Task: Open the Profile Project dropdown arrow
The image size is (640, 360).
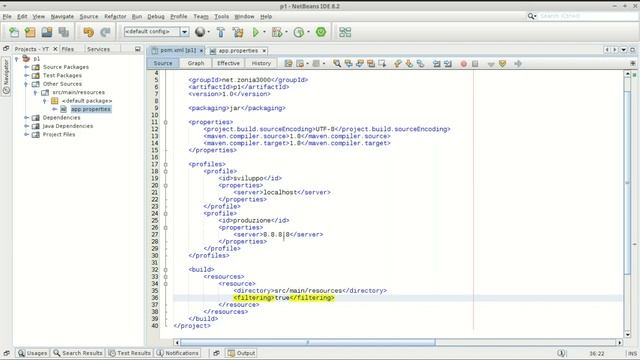Action: pos(308,32)
